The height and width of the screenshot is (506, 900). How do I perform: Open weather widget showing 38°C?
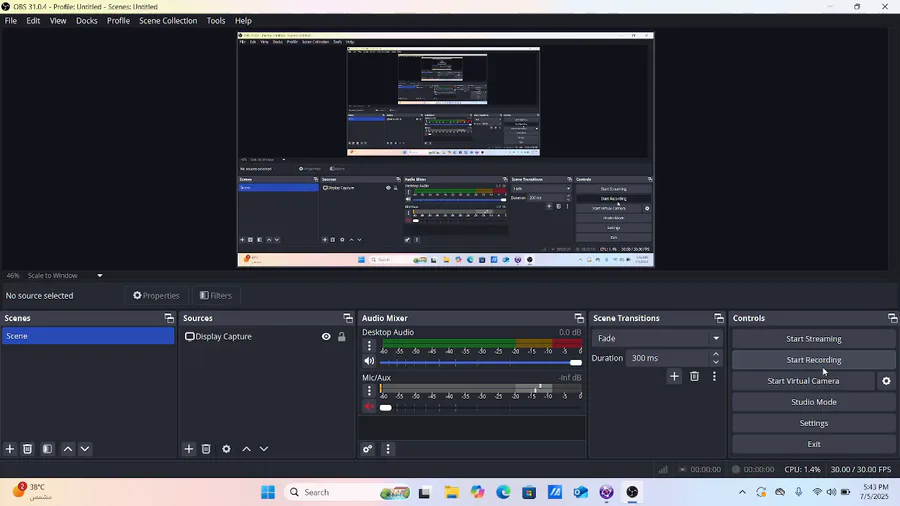click(33, 492)
